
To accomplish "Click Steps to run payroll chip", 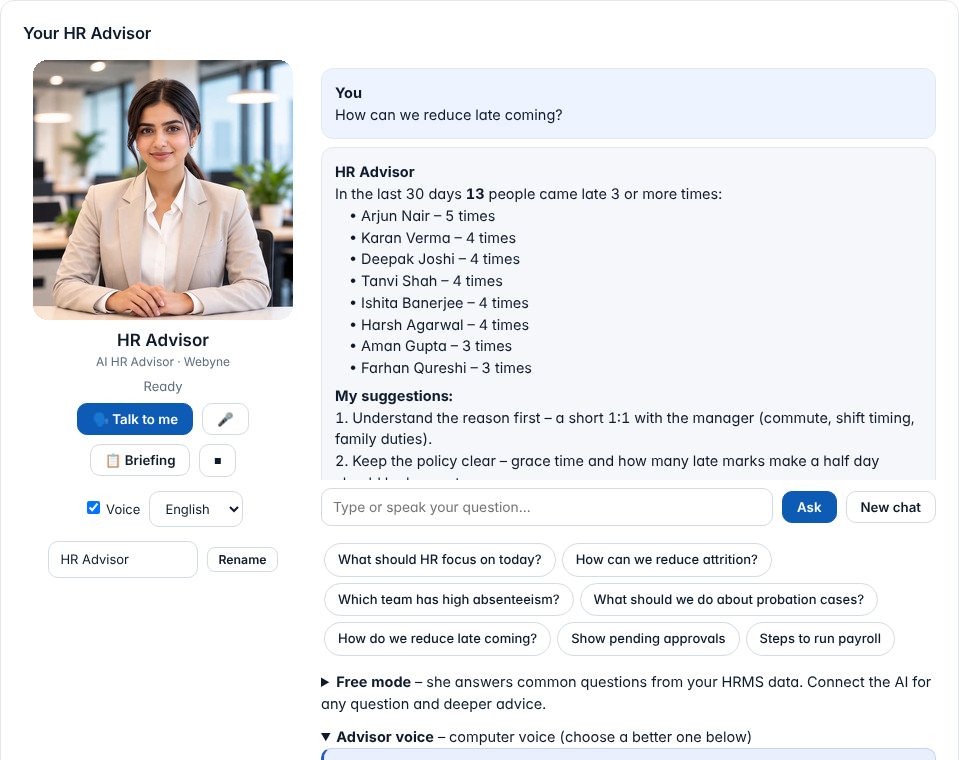I will coord(820,638).
